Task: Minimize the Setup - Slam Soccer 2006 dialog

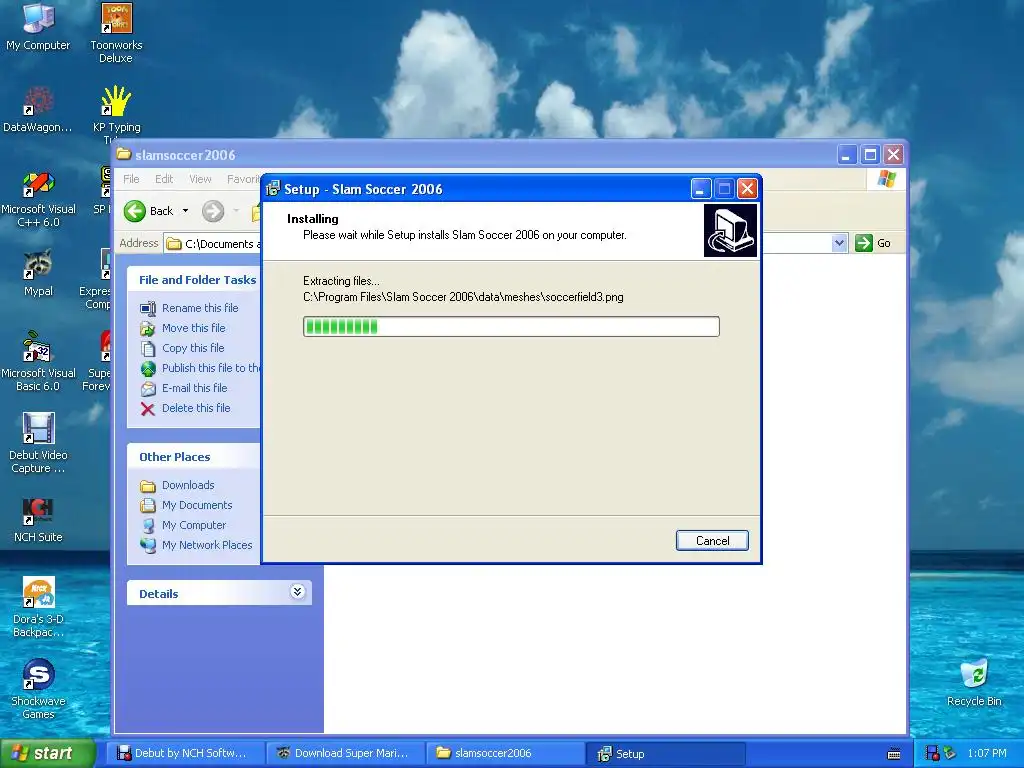Action: 700,189
